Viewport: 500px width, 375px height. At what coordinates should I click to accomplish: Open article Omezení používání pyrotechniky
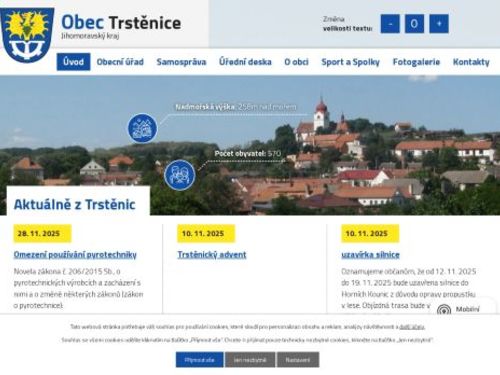coord(75,255)
